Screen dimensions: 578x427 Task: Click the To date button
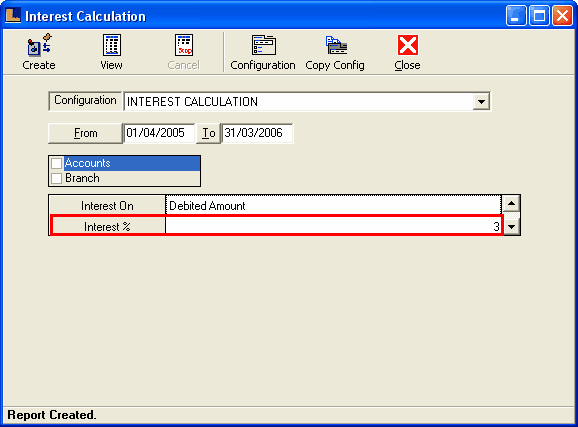click(209, 133)
